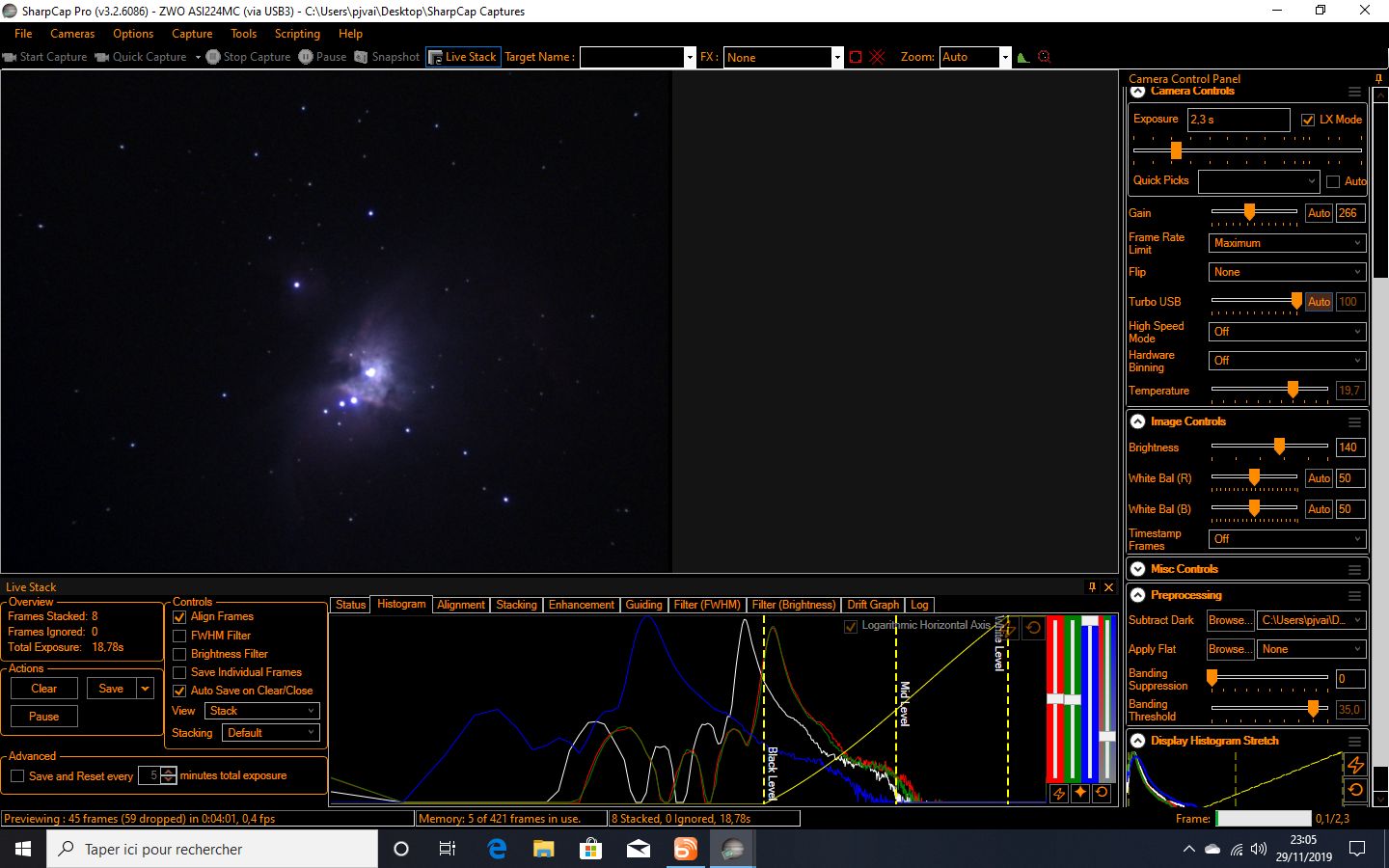Switch to the Filter (FWHM) tab
Screen dimensions: 1389x868
point(707,605)
